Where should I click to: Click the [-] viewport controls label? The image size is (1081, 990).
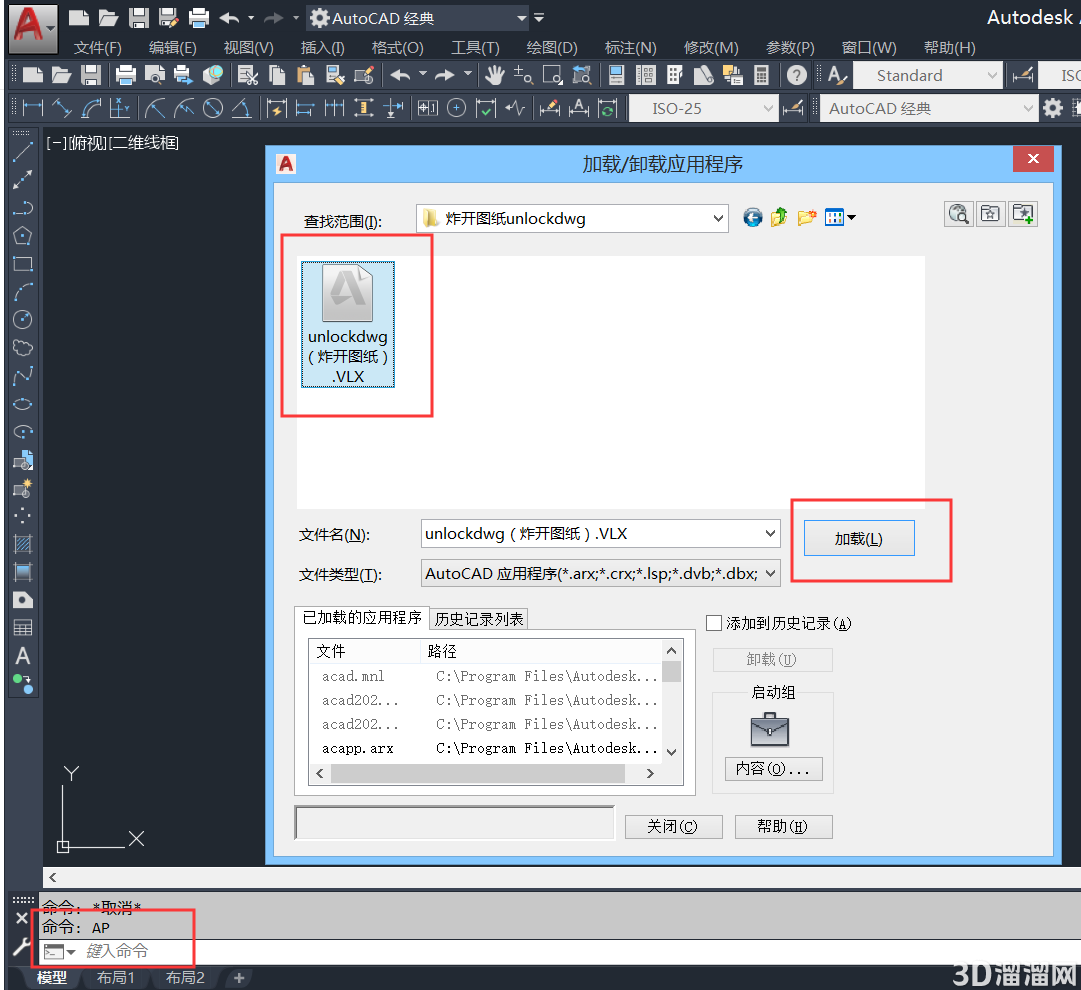[x=56, y=143]
